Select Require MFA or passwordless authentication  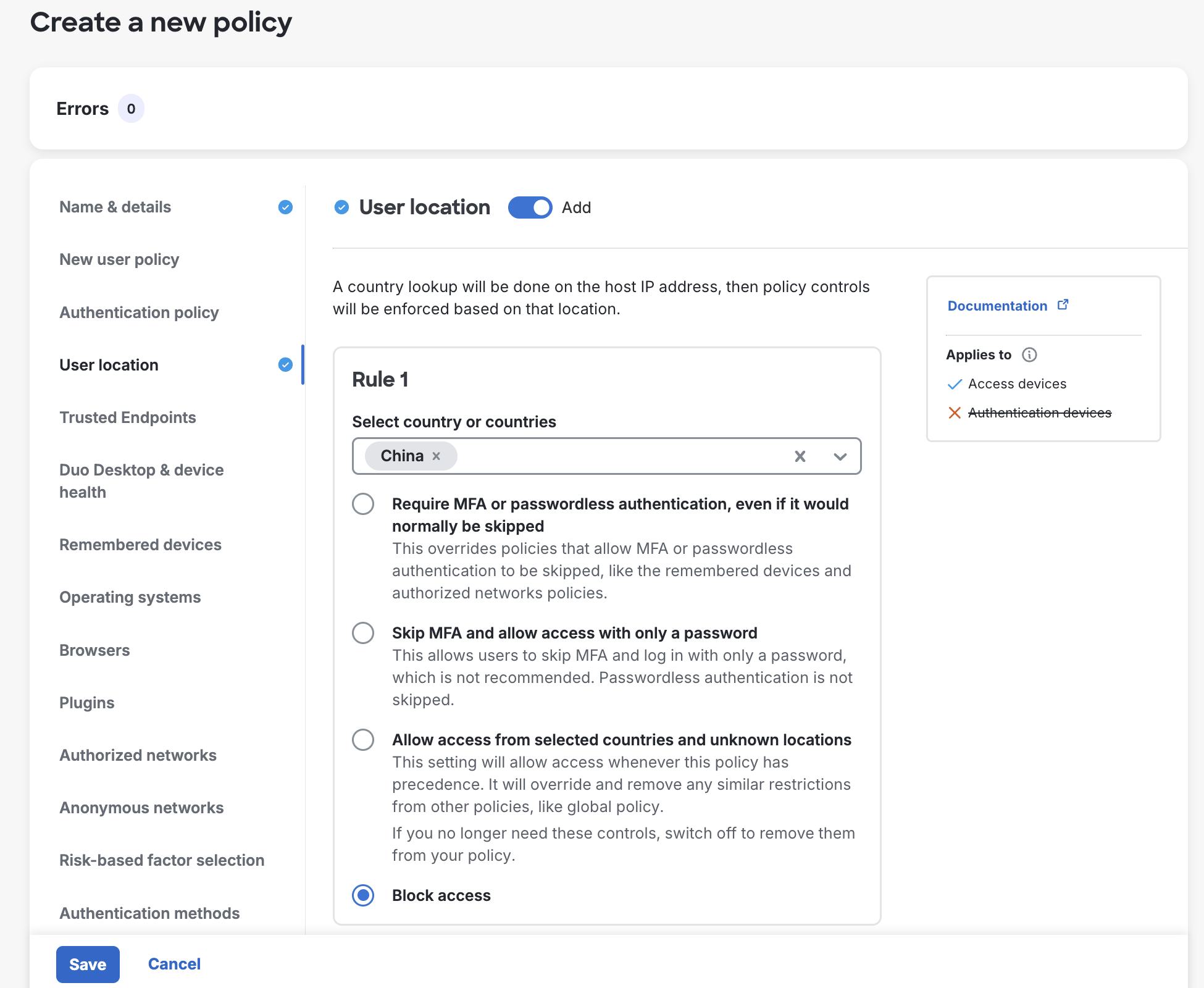[363, 504]
